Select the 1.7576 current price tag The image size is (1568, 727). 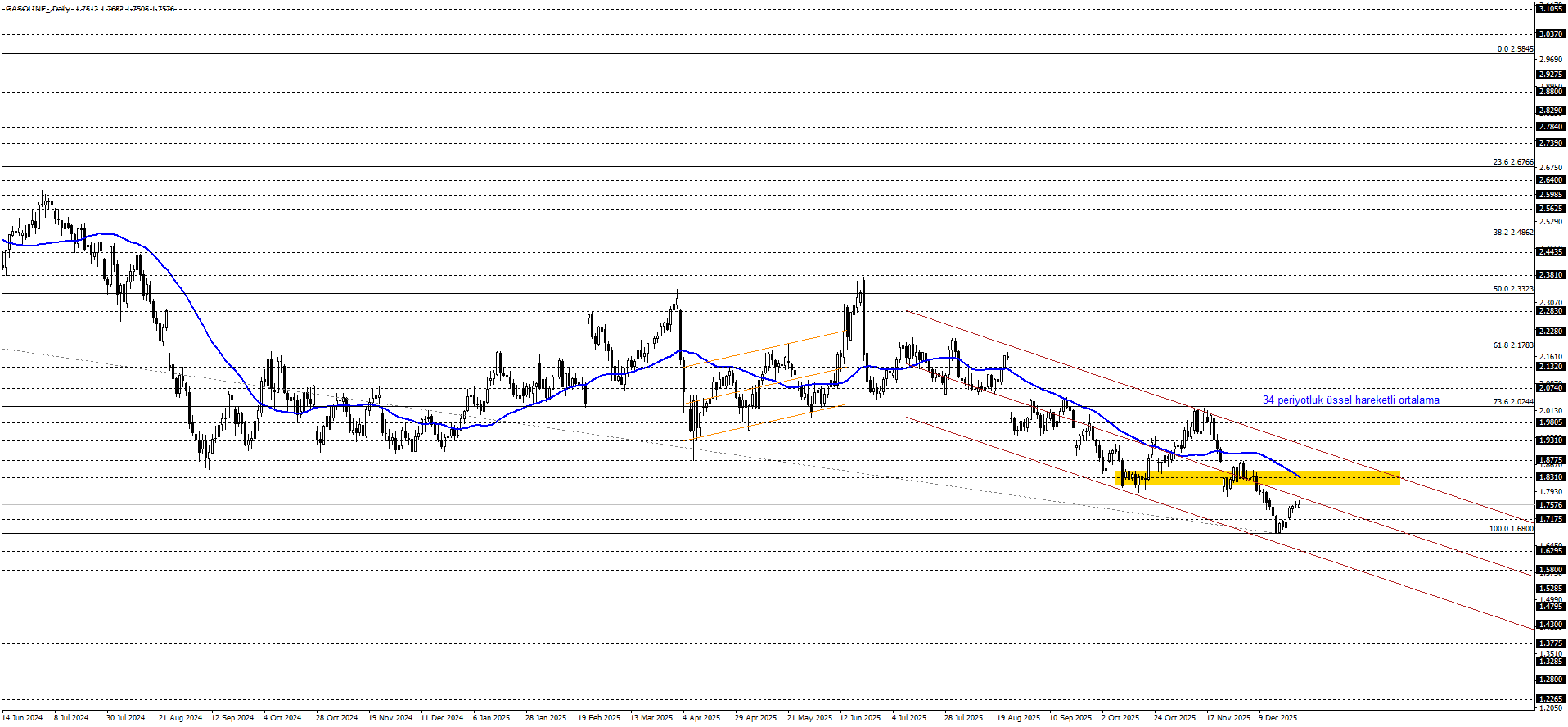[x=1550, y=505]
